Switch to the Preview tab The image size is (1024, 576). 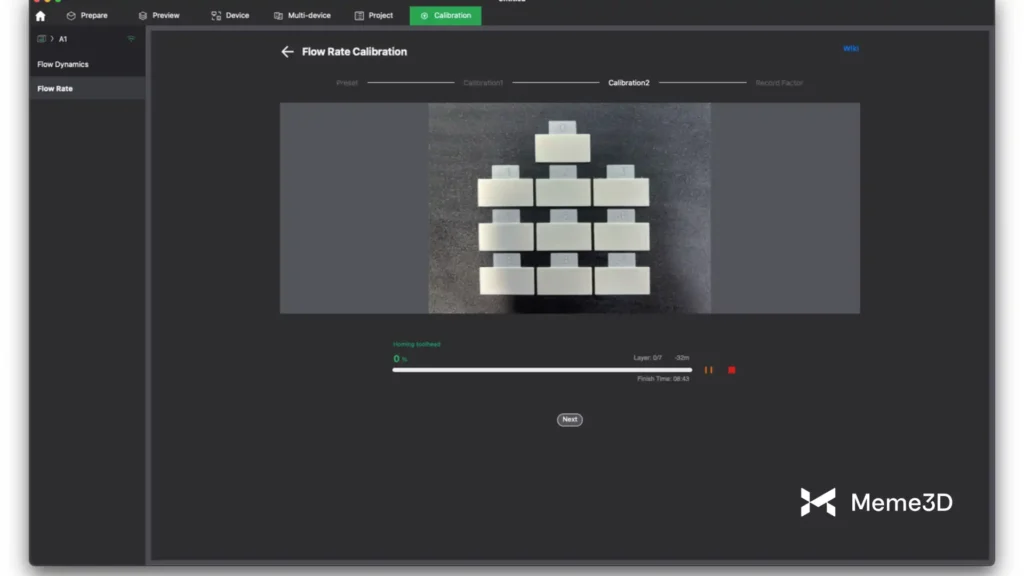(159, 16)
